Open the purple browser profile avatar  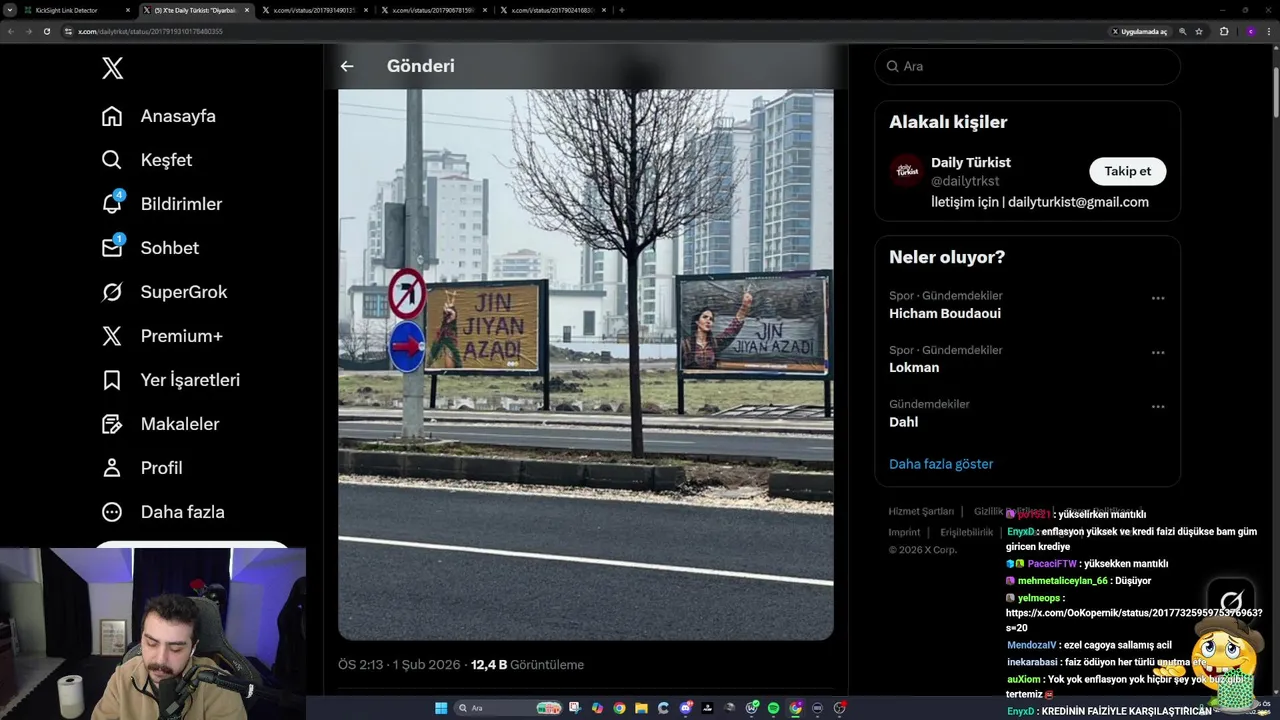click(1251, 31)
